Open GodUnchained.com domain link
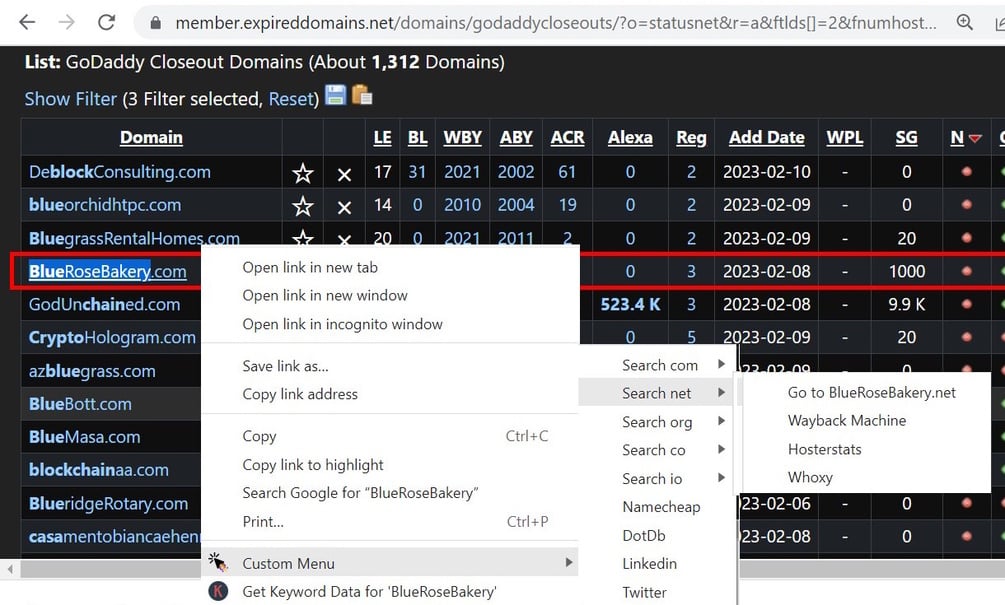This screenshot has width=1005, height=605. (104, 304)
